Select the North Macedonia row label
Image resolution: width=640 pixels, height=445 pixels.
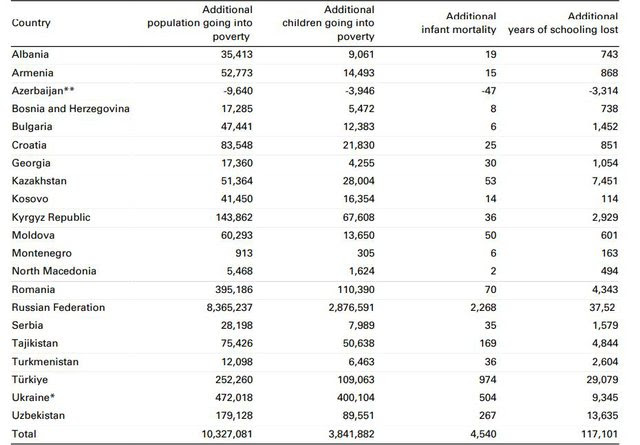pos(54,271)
